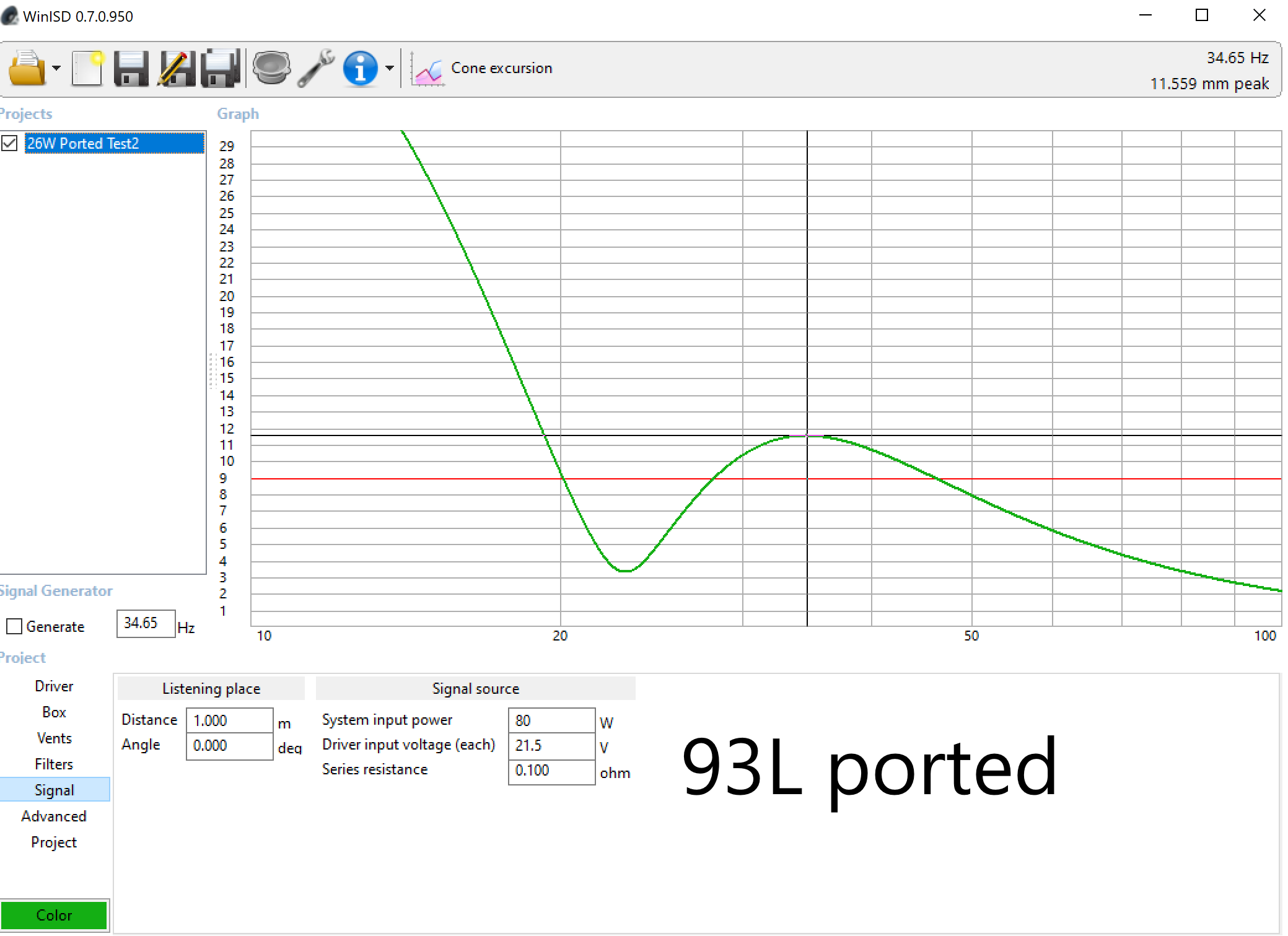1288x936 pixels.
Task: Click the WinISD title bar app icon
Action: tap(10, 15)
